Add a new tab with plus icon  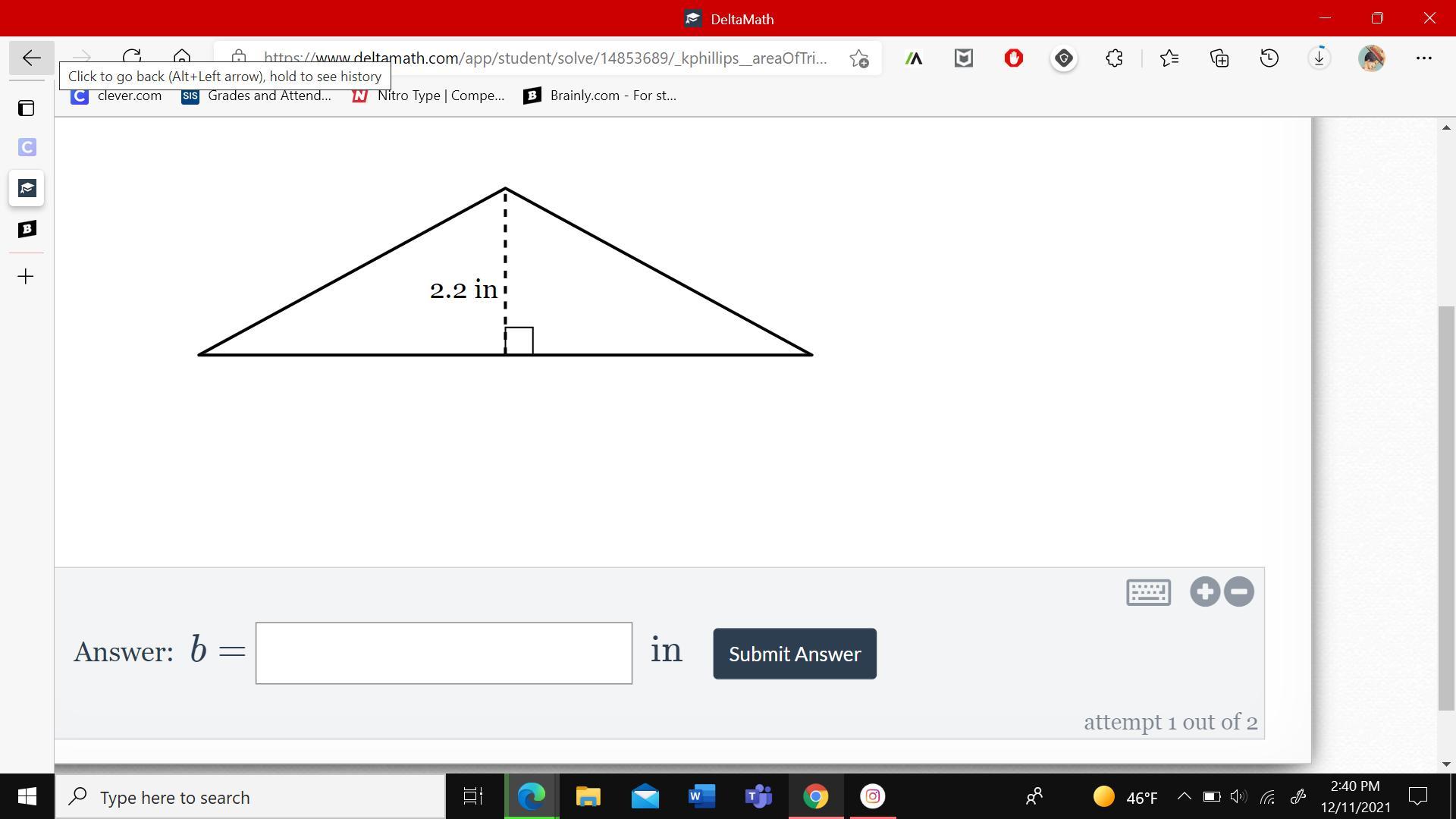point(26,277)
